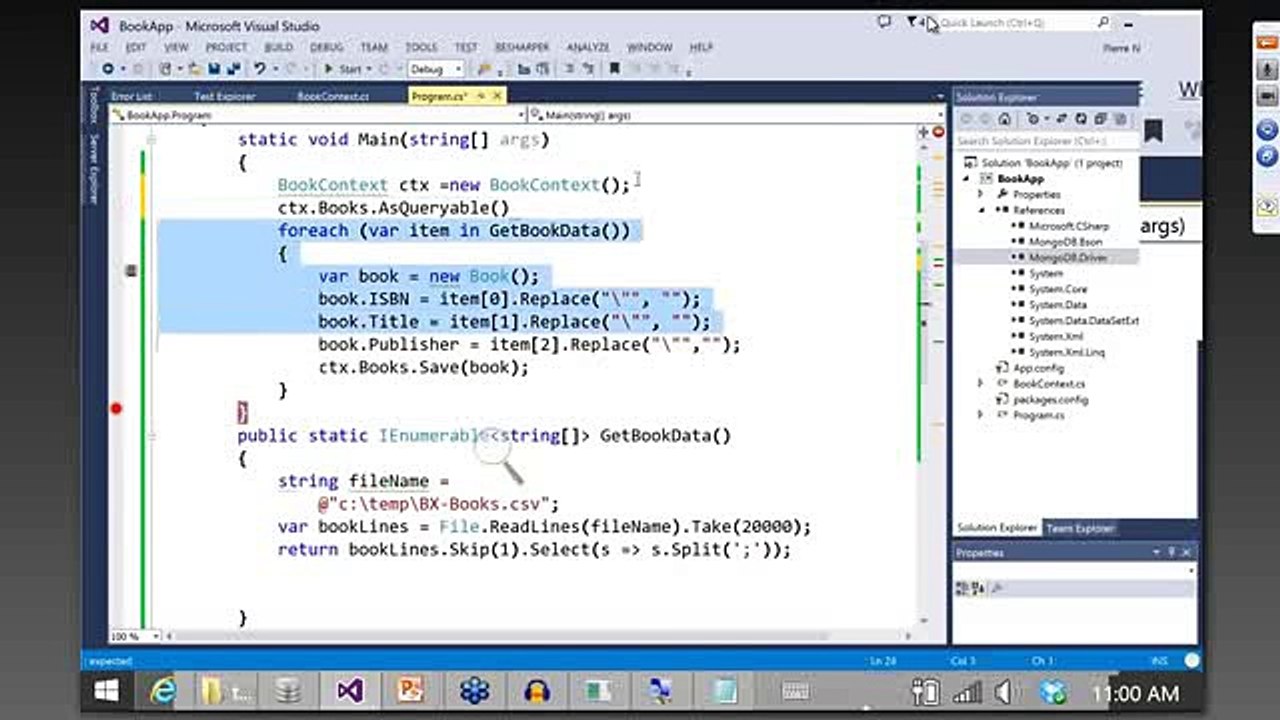
Task: Click the Navigate Backward toolbar icon
Action: pyautogui.click(x=107, y=69)
